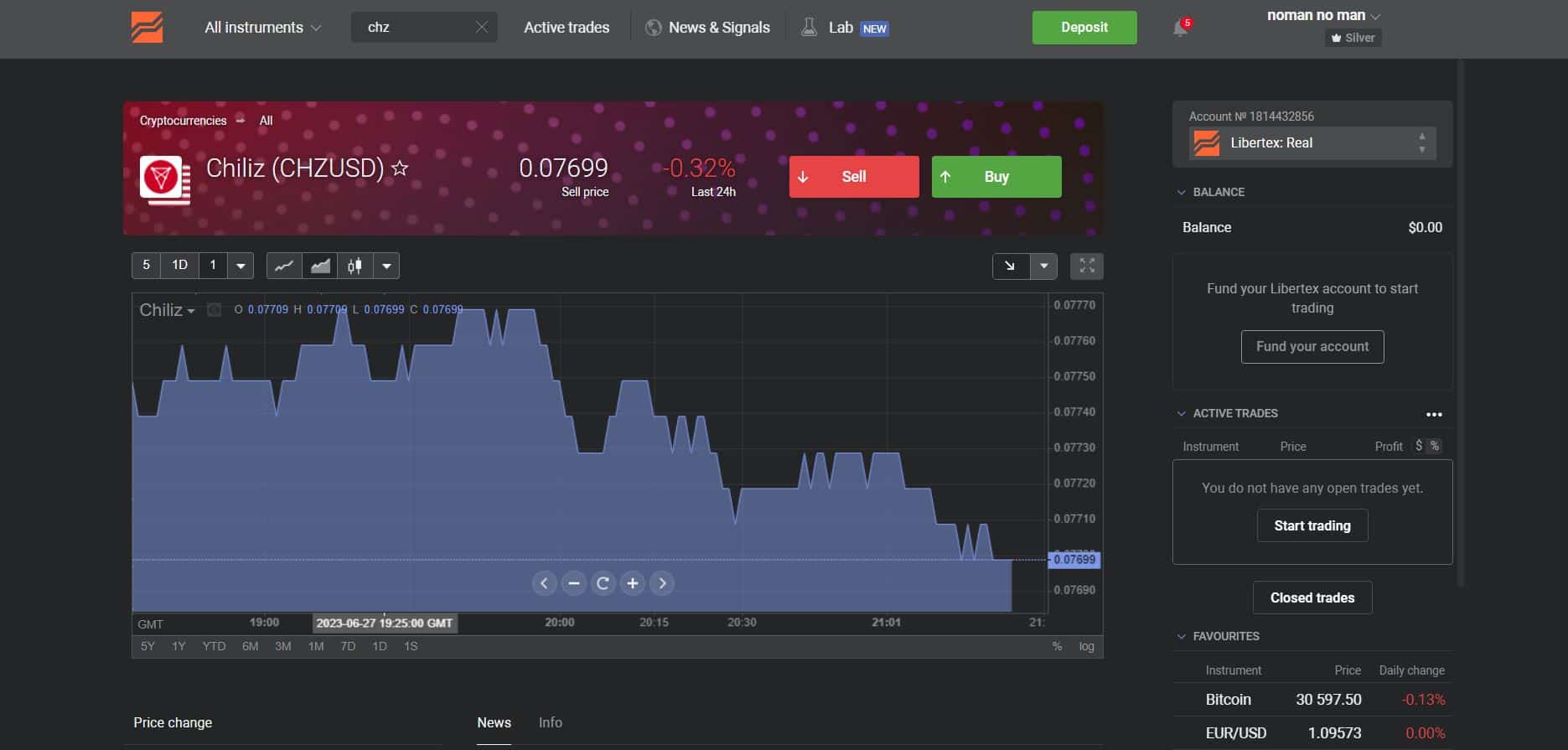Click the green Buy button
This screenshot has width=1568, height=750.
pyautogui.click(x=996, y=177)
